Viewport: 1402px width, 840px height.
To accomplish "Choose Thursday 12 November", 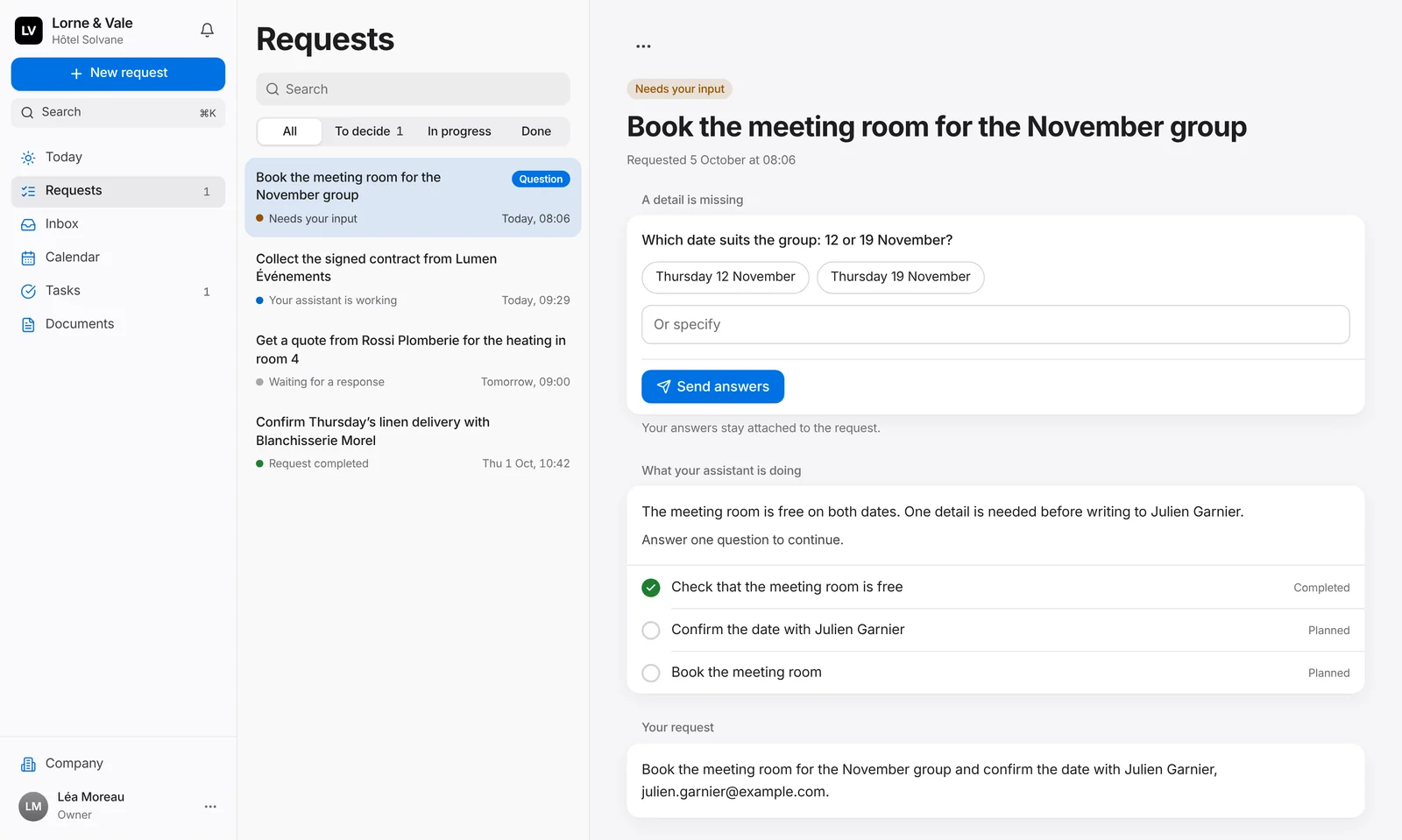I will coord(726,277).
